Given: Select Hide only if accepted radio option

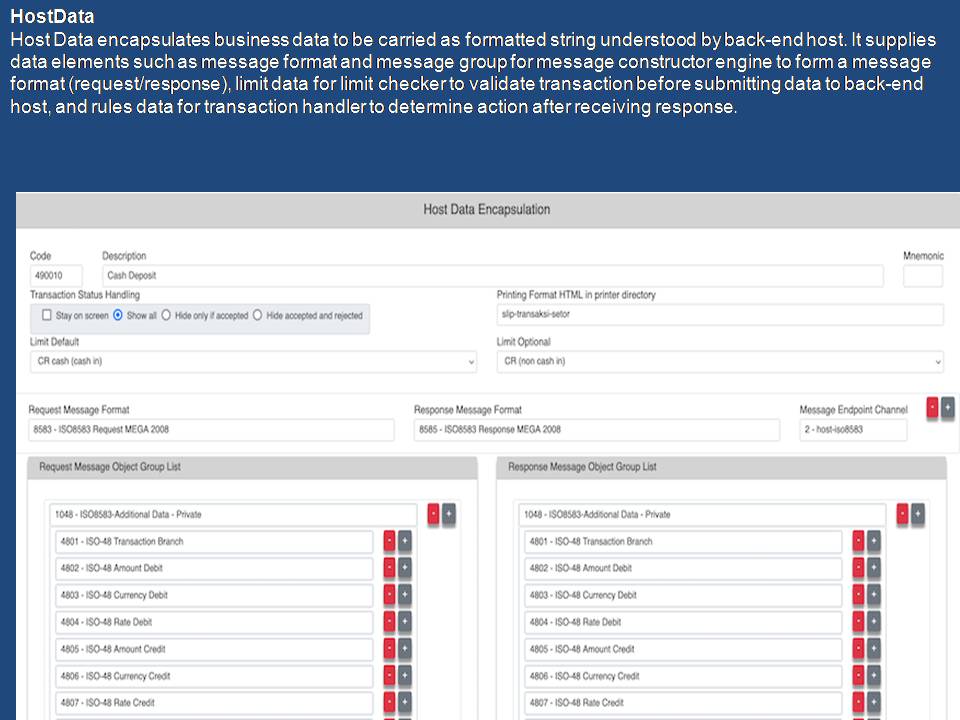Looking at the screenshot, I should coord(167,316).
